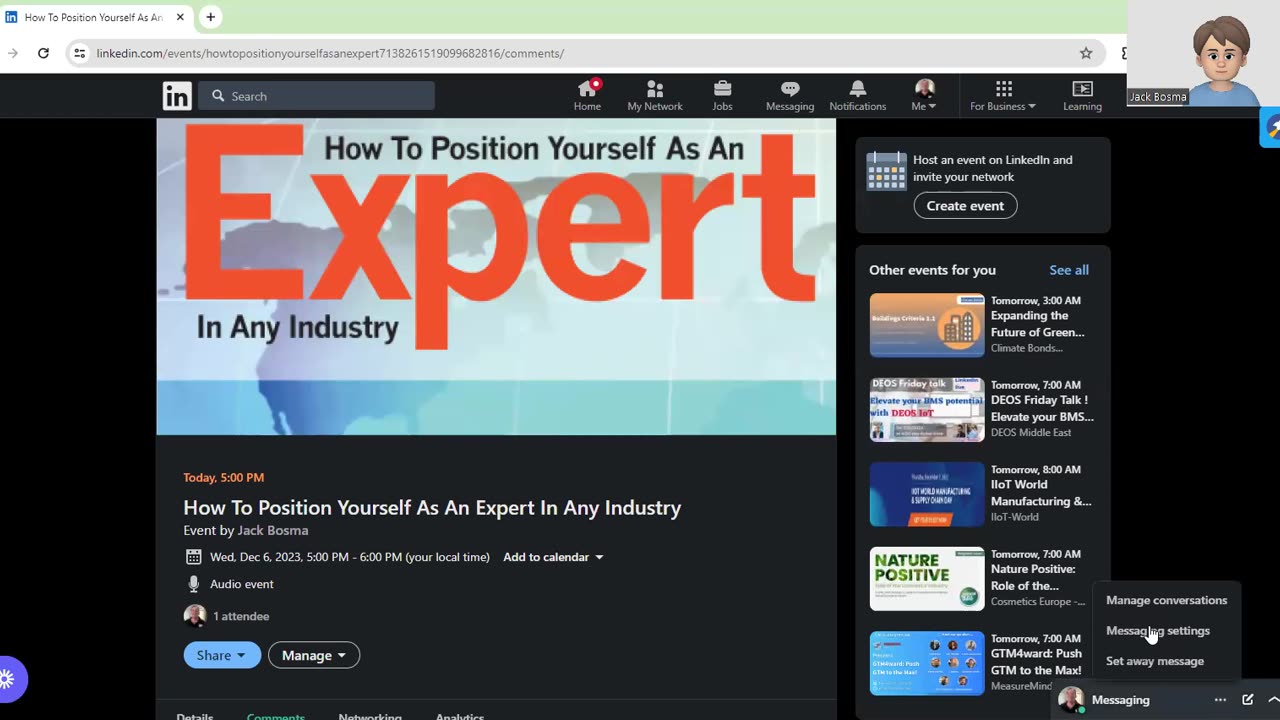Viewport: 1280px width, 720px height.
Task: Open the Manage dropdown button
Action: click(x=314, y=655)
